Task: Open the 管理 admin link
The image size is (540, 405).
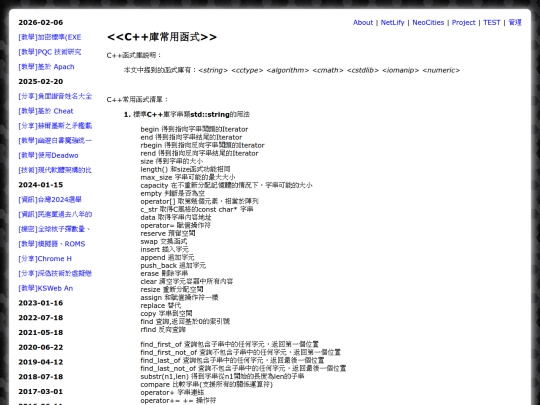Action: coord(515,22)
